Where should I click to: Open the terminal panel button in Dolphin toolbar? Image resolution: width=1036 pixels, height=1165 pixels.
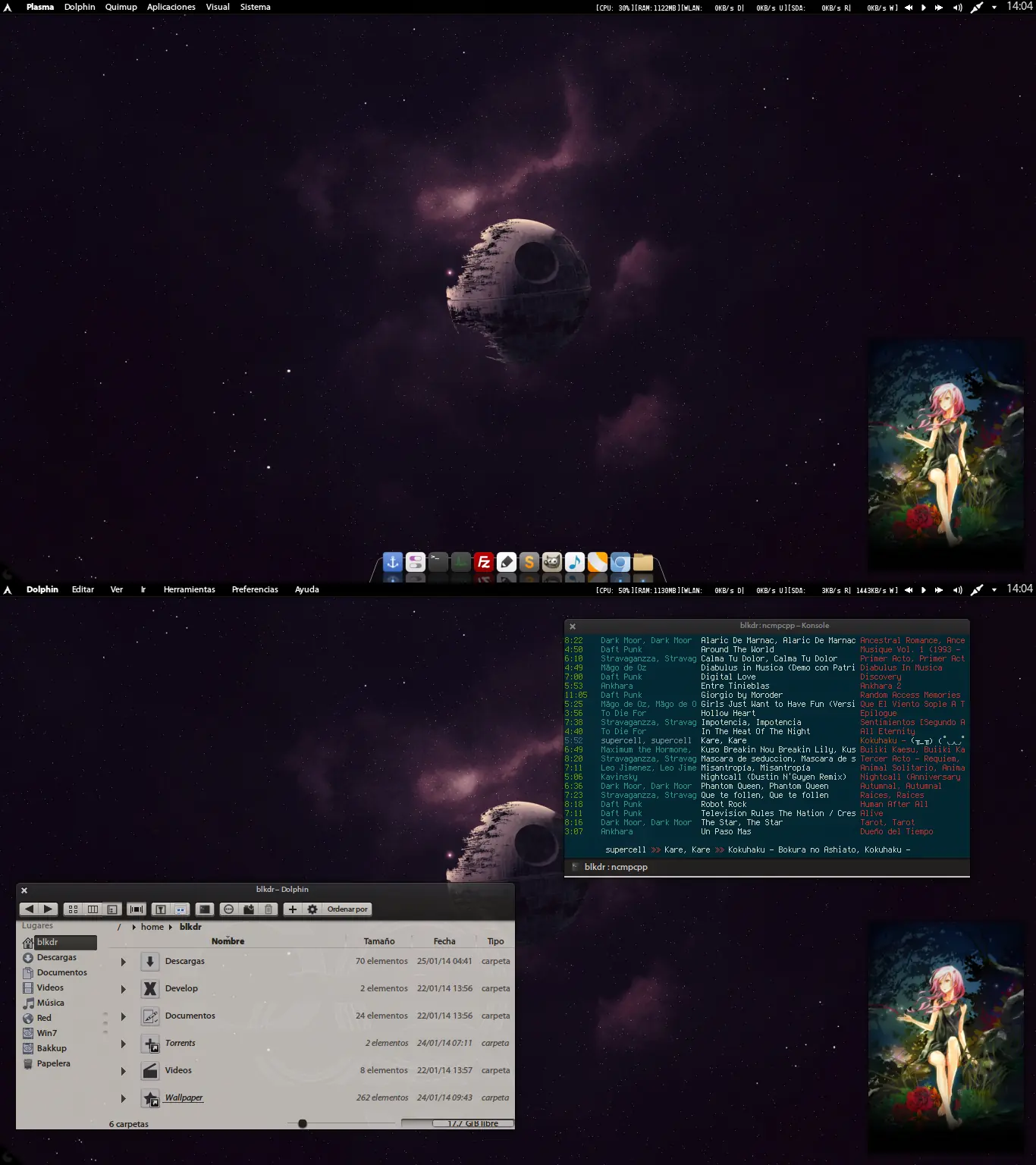pyautogui.click(x=204, y=909)
